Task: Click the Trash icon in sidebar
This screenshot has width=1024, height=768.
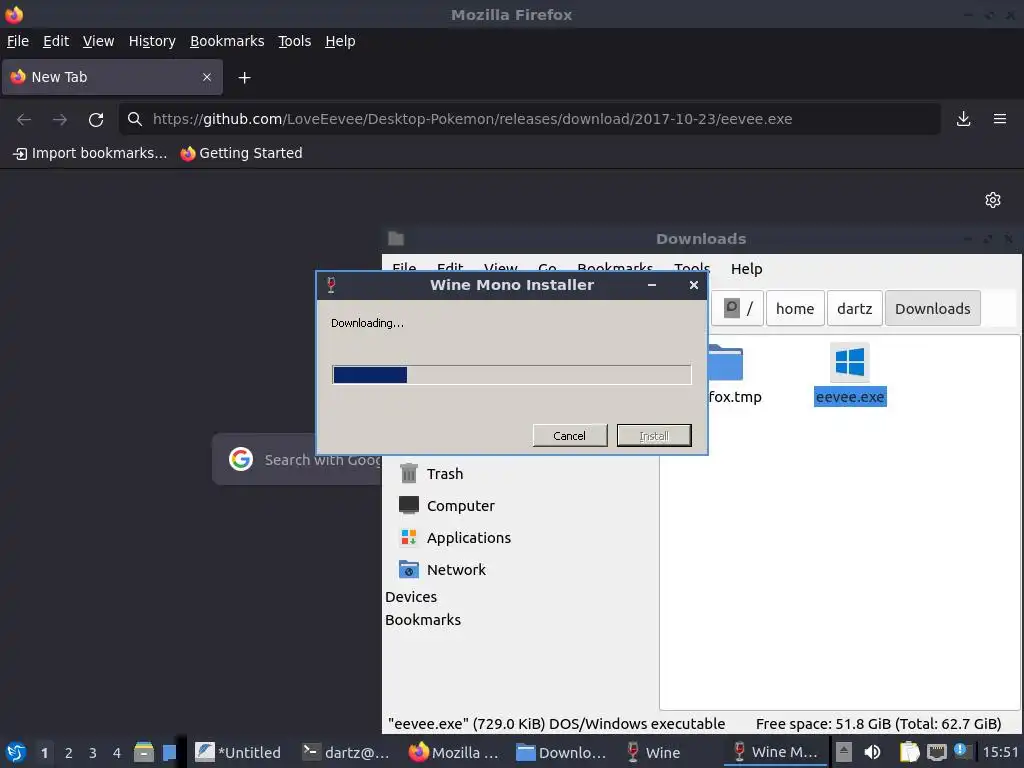Action: tap(409, 473)
